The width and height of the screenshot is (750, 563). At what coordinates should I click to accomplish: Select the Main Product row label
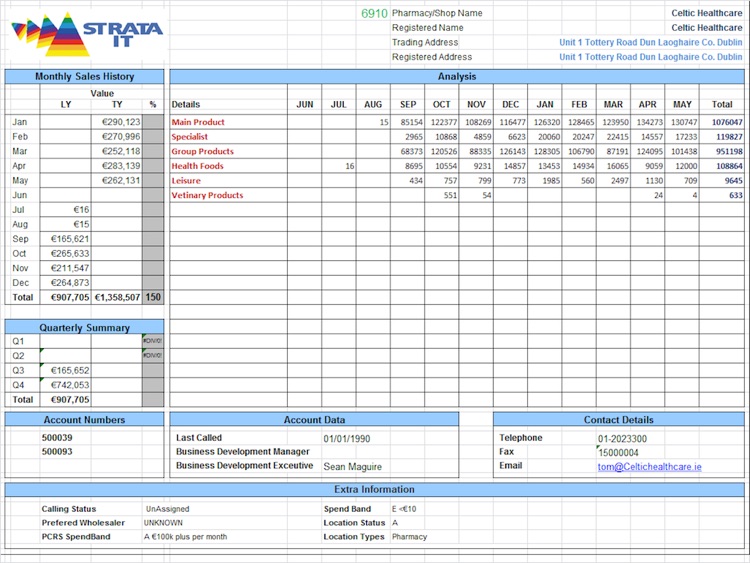click(x=198, y=122)
